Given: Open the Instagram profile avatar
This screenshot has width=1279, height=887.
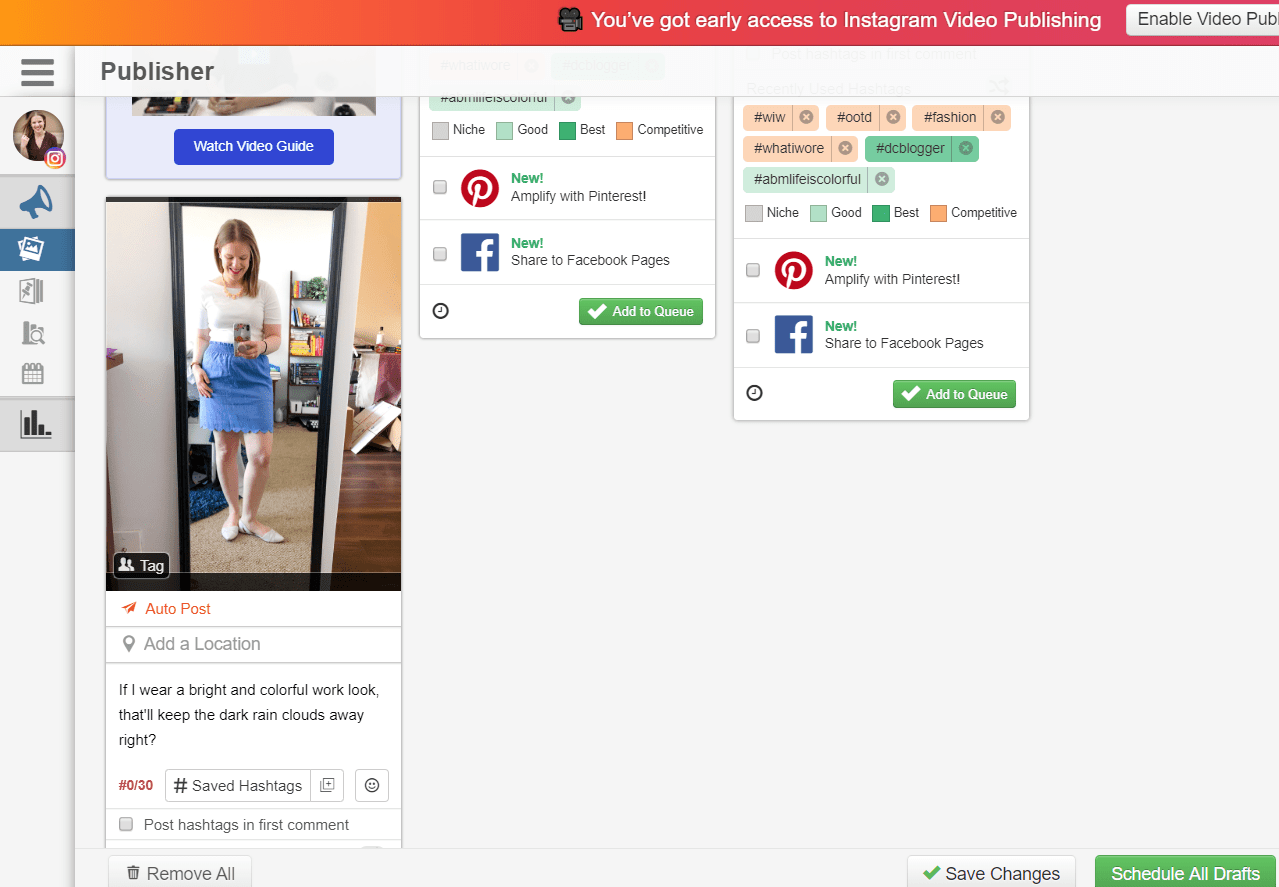Looking at the screenshot, I should click(38, 137).
